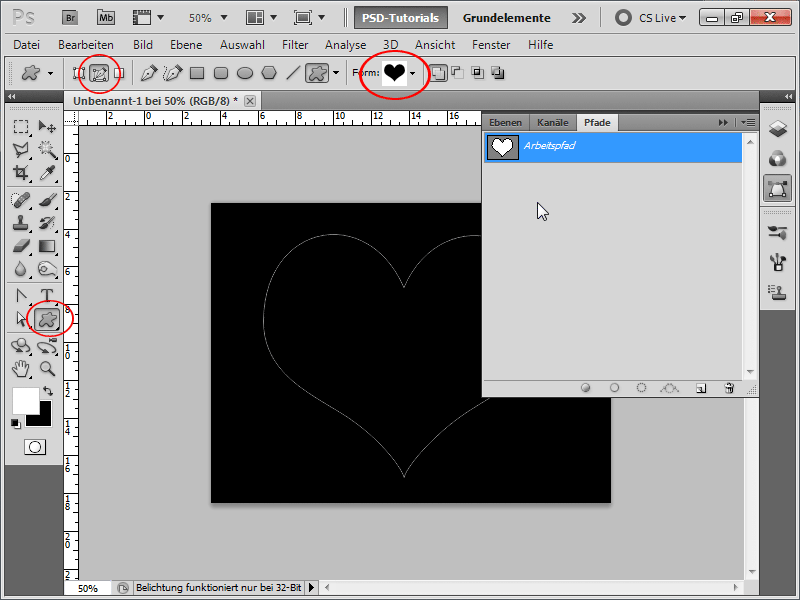Select the Gradient tool
Screen dimensions: 800x600
click(47, 246)
